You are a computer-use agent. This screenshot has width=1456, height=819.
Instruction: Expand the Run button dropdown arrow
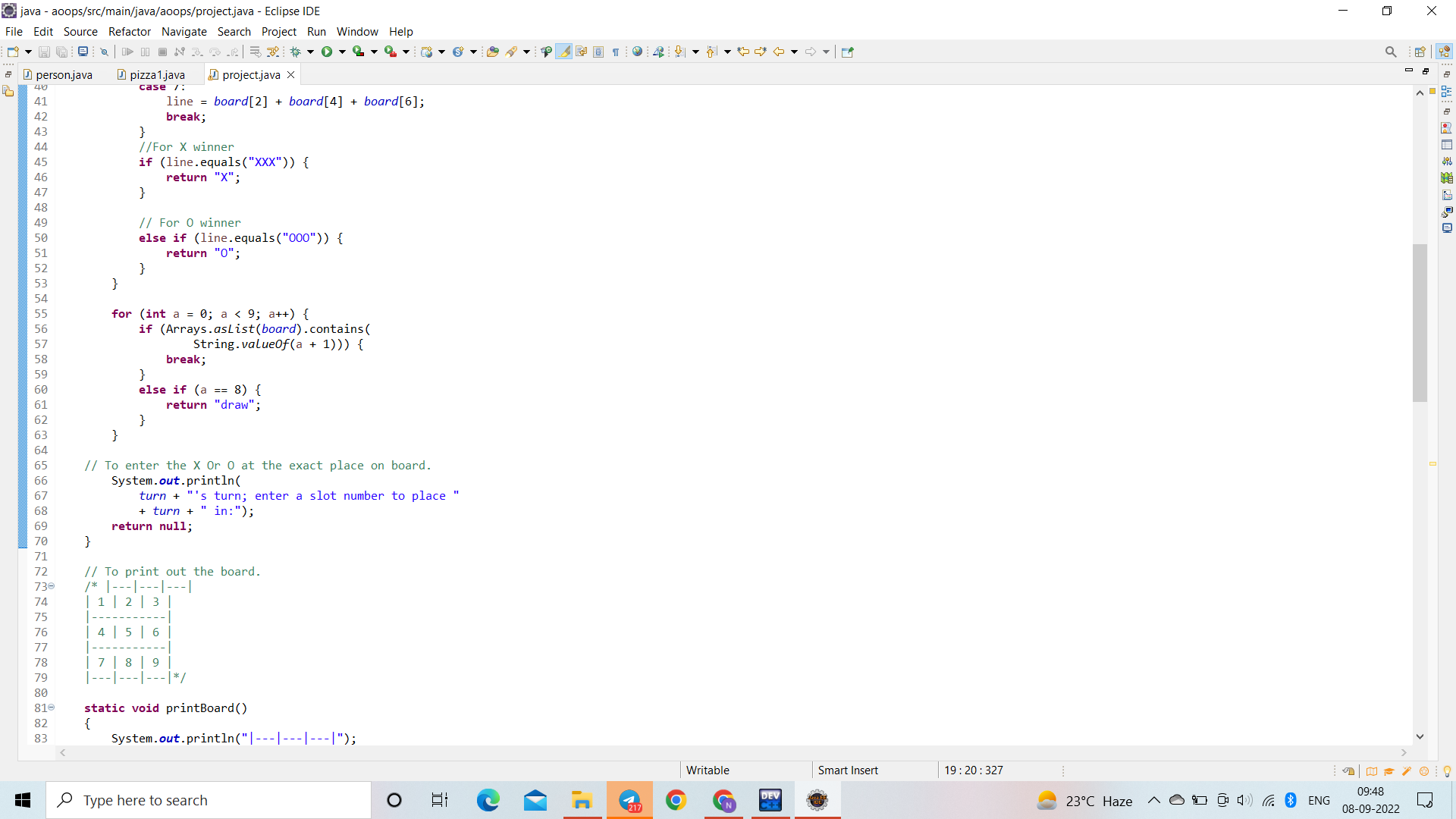click(x=342, y=52)
